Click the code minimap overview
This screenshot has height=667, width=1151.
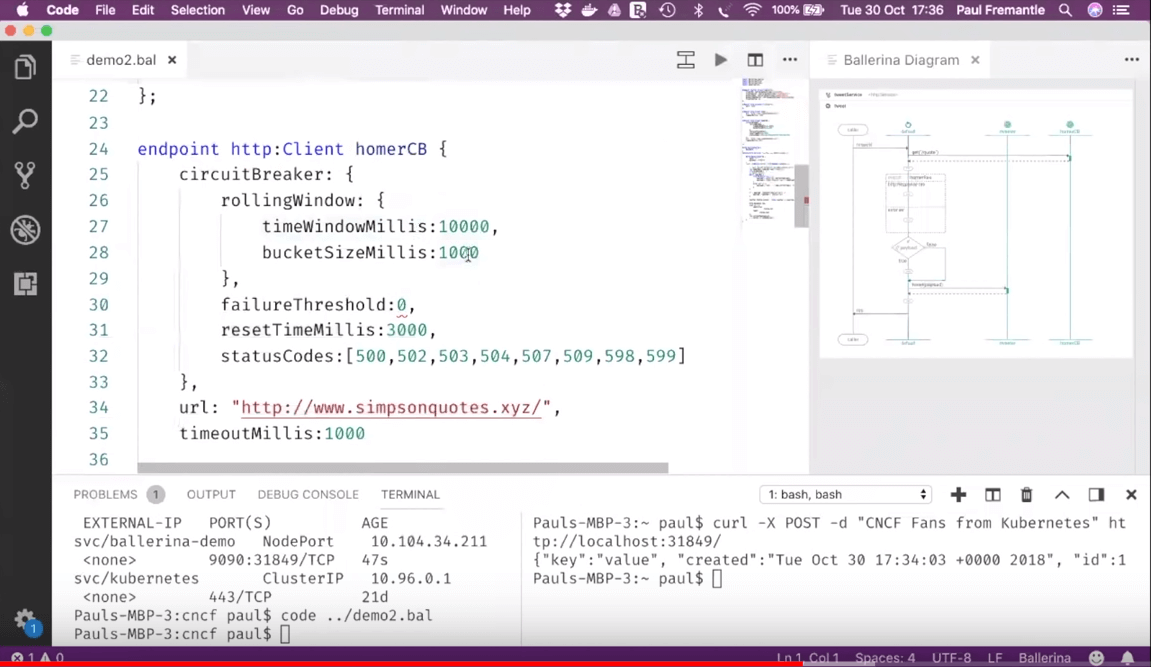(767, 150)
